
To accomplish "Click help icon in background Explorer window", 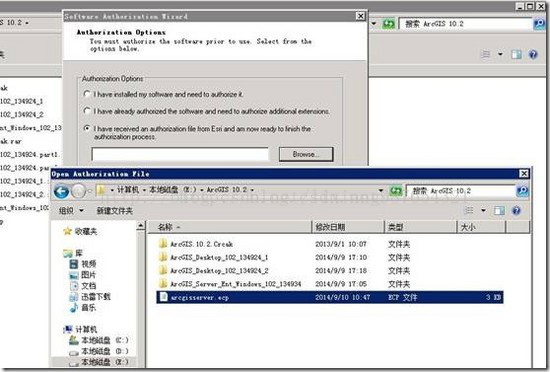I will [x=533, y=54].
